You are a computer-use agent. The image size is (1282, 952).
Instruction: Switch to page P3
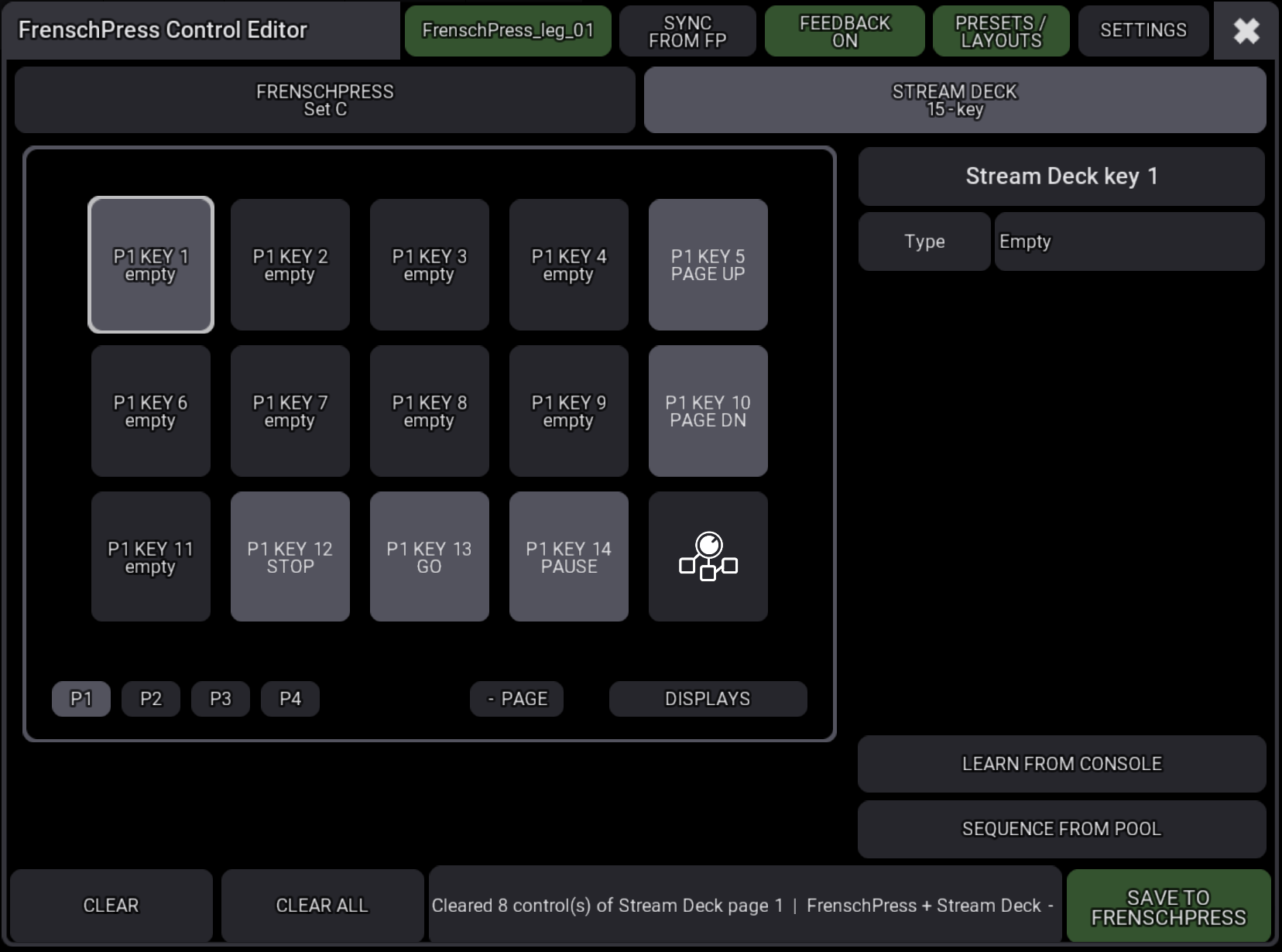(x=221, y=699)
